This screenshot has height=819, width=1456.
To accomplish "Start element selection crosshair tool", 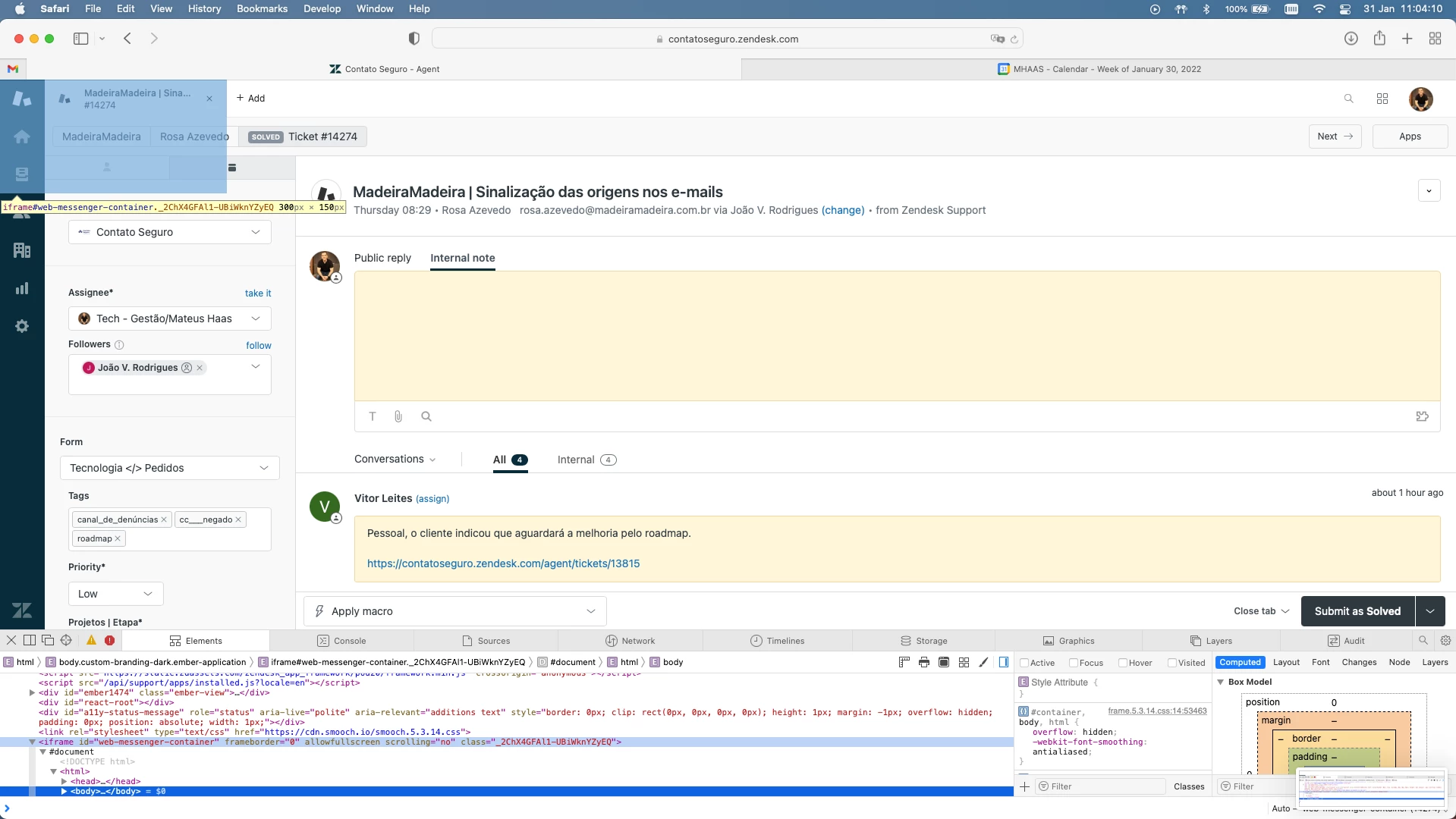I will [66, 640].
